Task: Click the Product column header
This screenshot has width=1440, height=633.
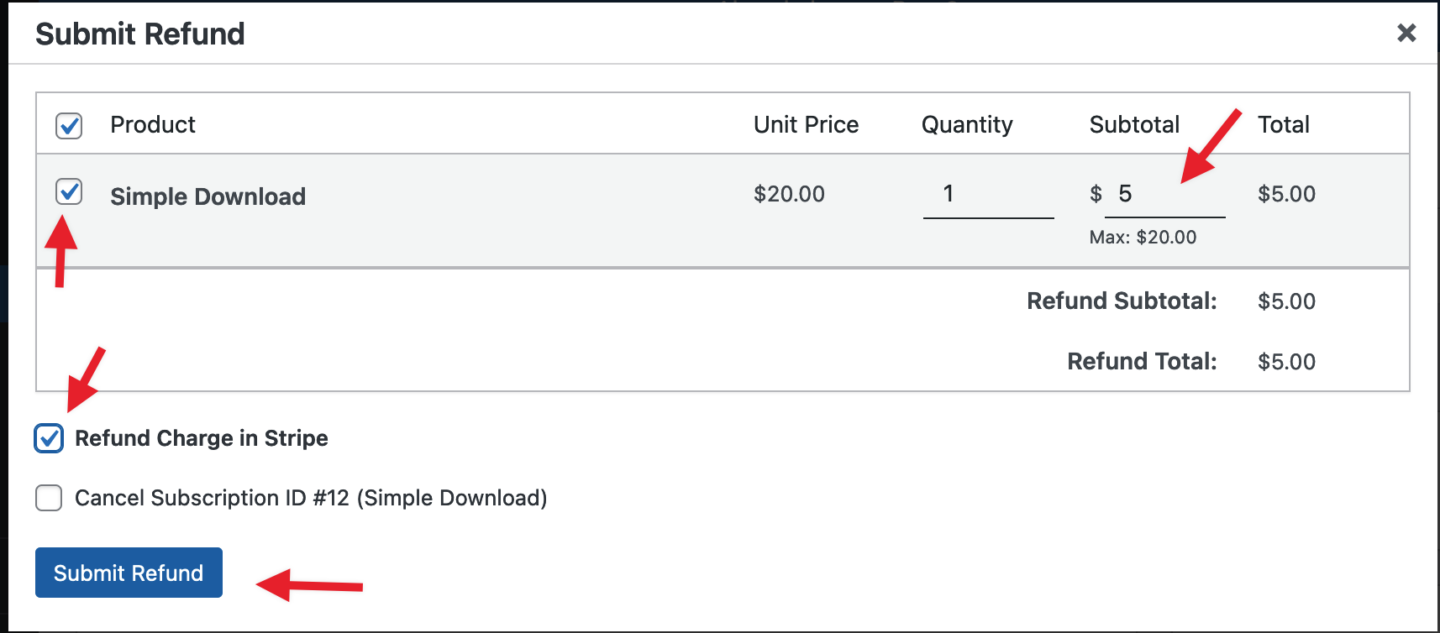Action: [152, 124]
